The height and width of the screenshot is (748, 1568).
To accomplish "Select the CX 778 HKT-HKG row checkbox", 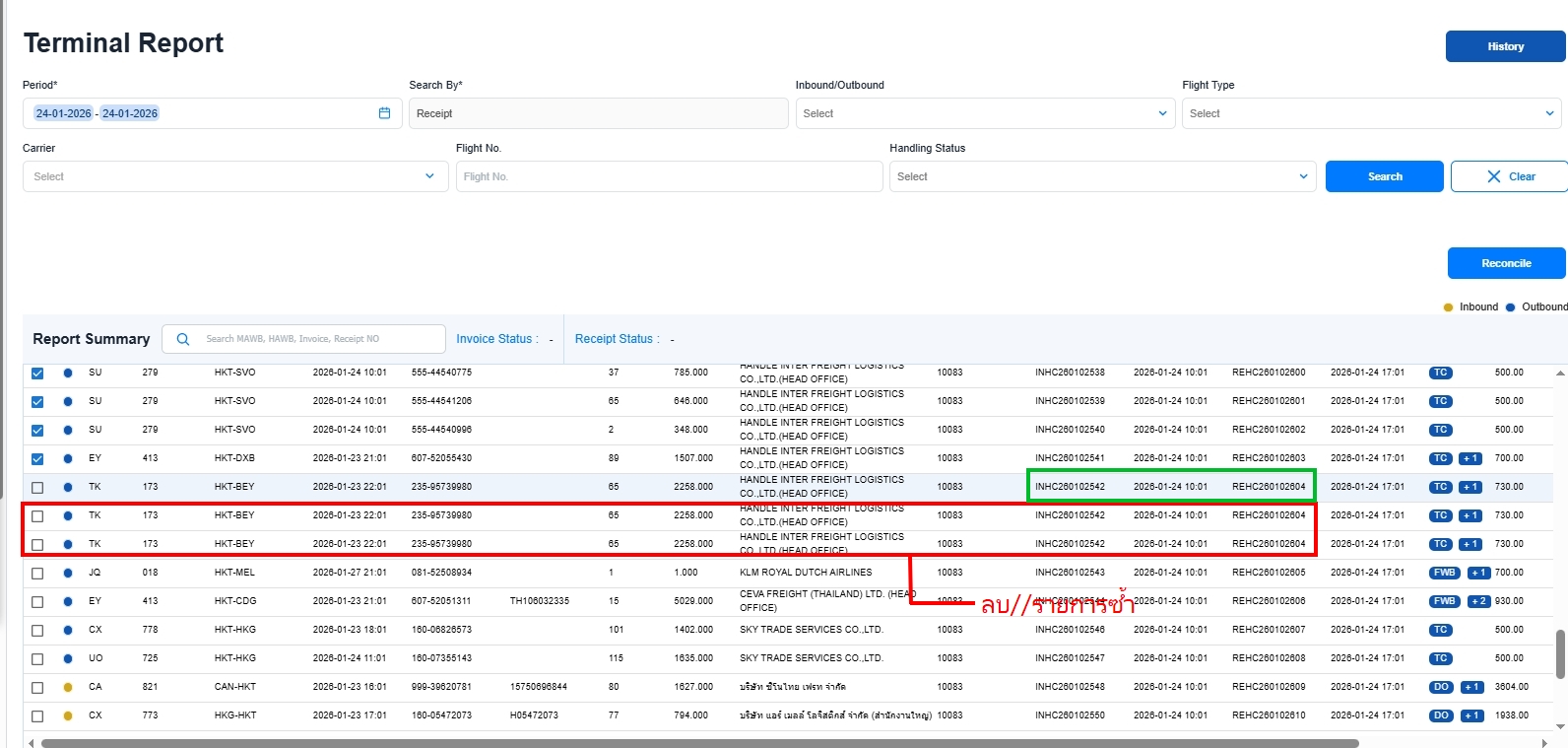I will pos(37,630).
